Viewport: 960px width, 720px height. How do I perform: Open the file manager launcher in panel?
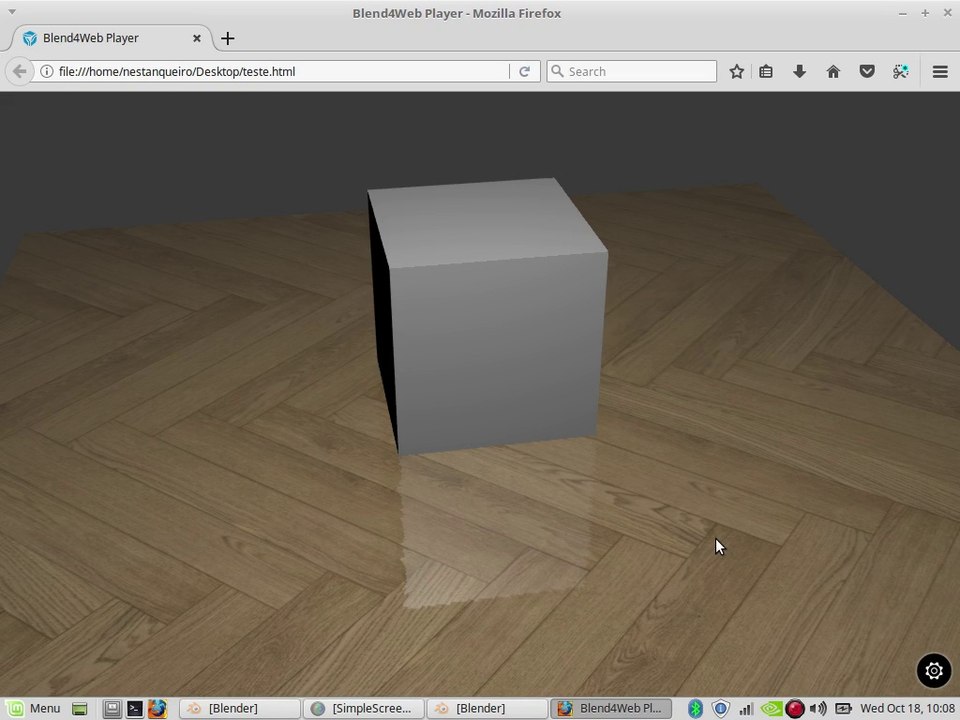(x=112, y=709)
